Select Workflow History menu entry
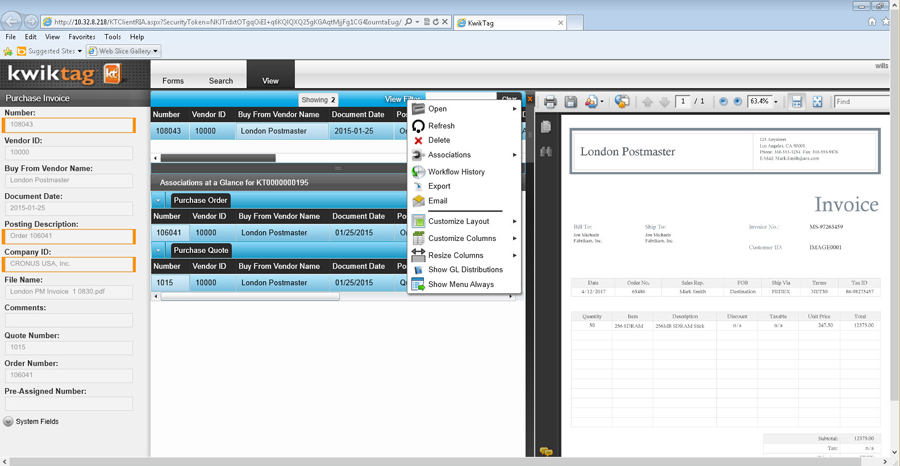 [456, 172]
